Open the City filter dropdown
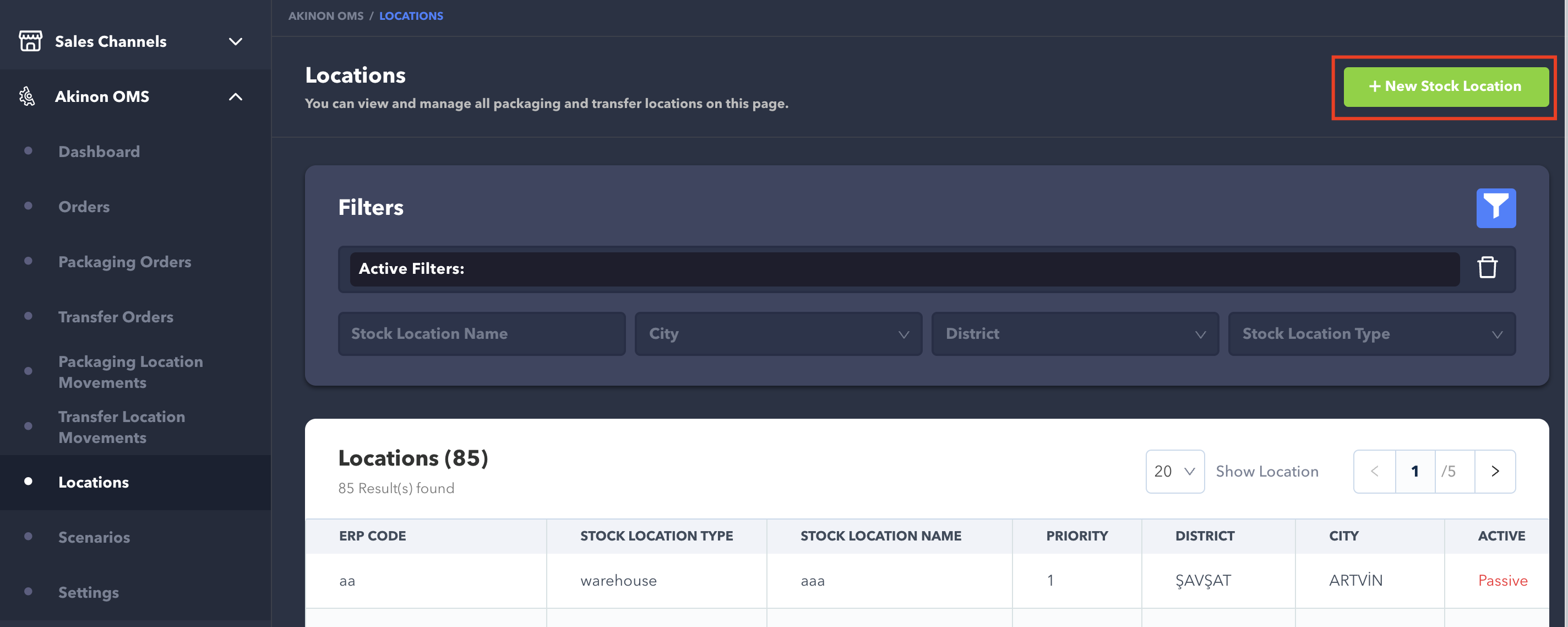 coord(778,334)
